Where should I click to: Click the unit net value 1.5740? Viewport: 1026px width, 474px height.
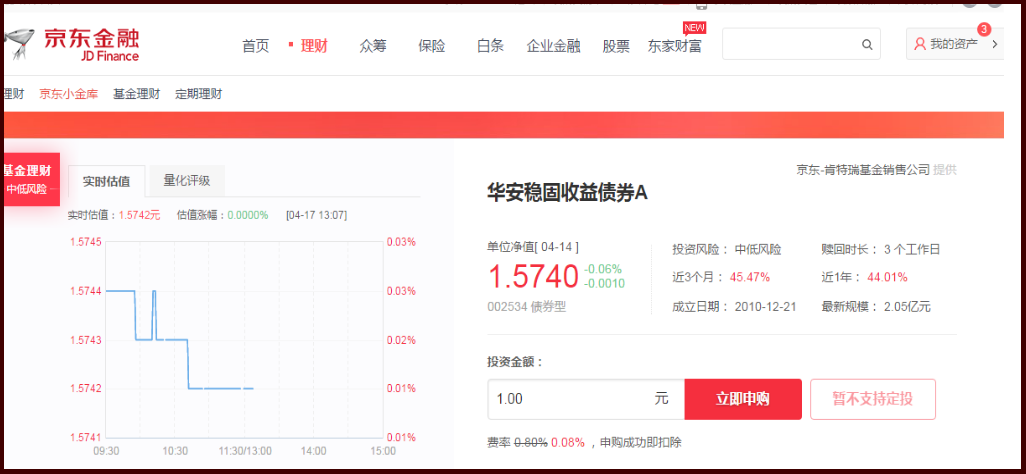pos(533,277)
